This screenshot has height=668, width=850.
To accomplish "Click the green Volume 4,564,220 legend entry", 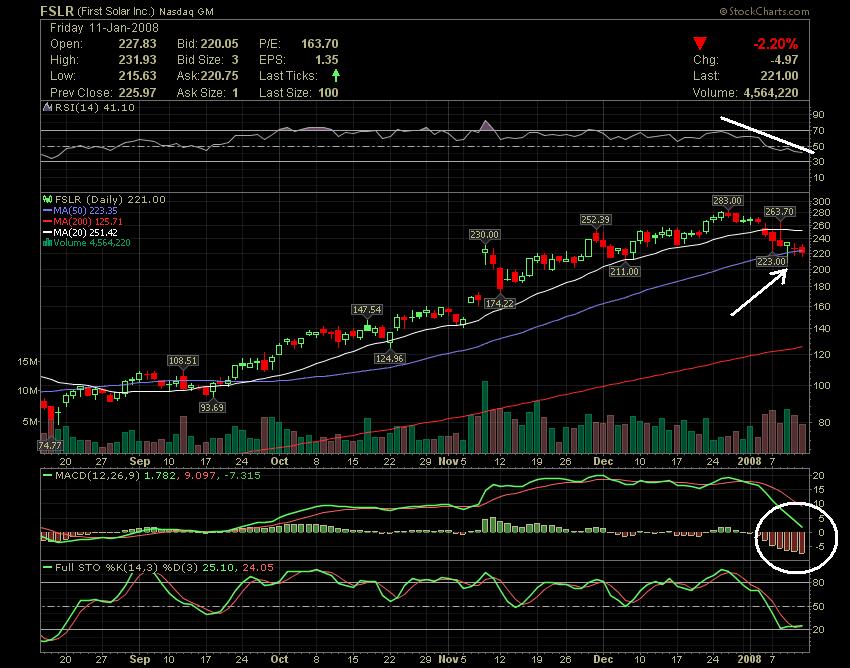I will pyautogui.click(x=92, y=243).
